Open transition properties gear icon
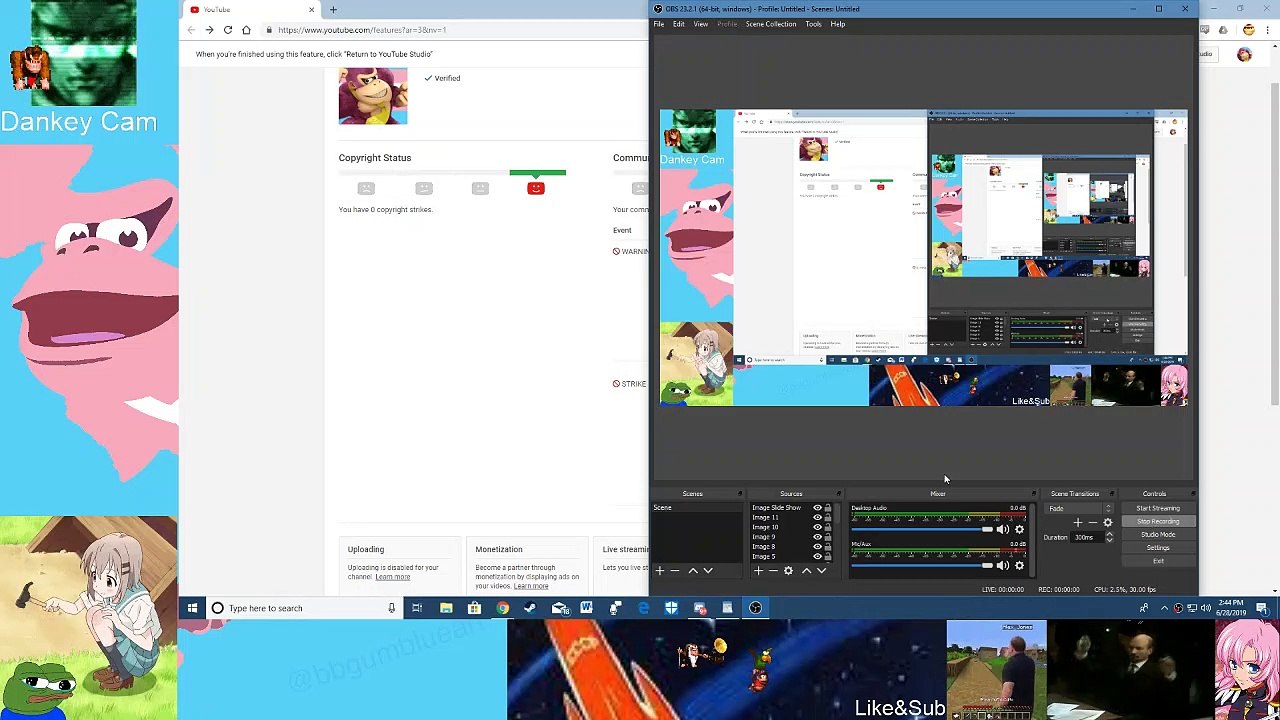The image size is (1280, 720). [x=1107, y=523]
